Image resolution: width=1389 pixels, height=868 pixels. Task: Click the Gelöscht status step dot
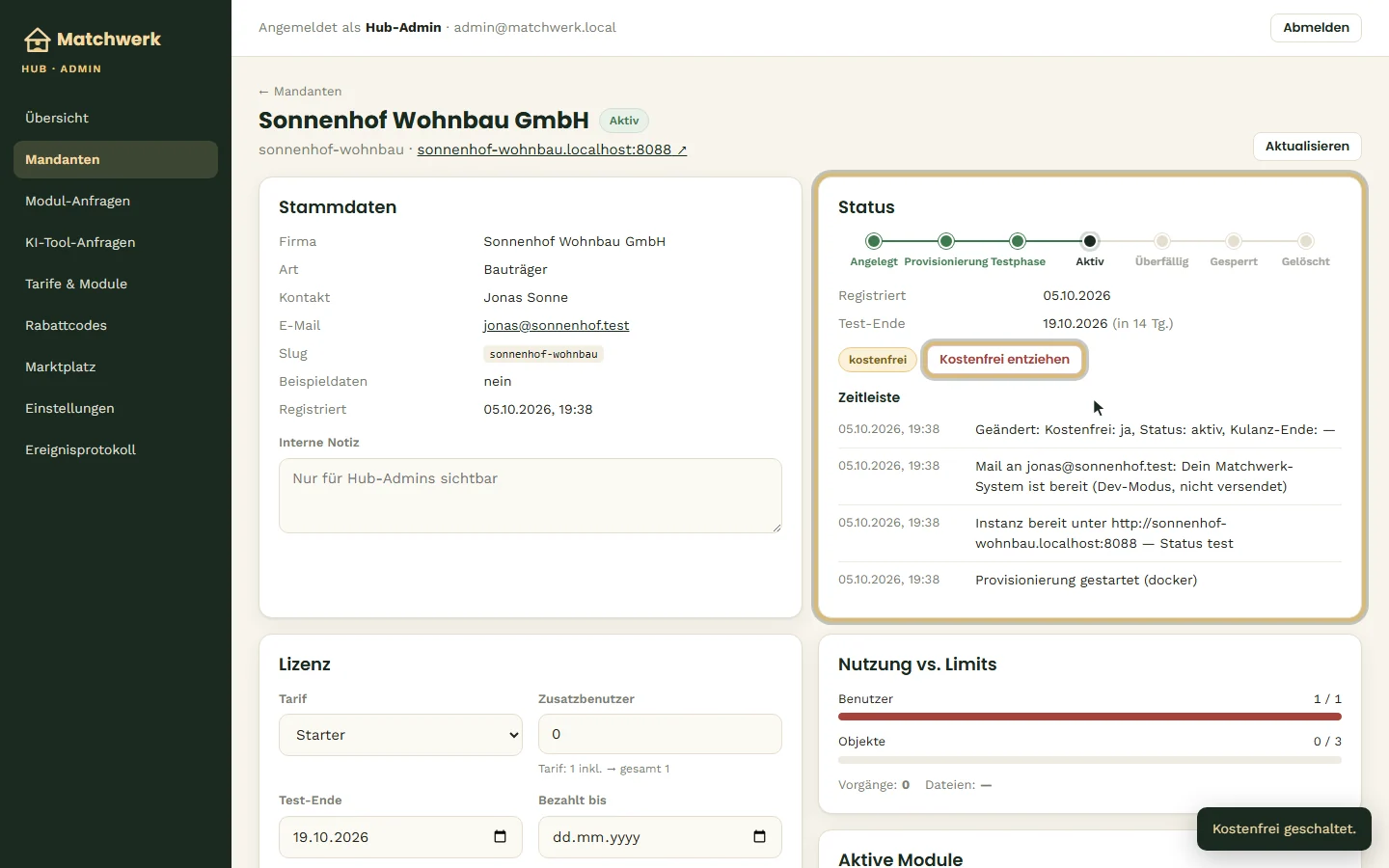coord(1306,241)
